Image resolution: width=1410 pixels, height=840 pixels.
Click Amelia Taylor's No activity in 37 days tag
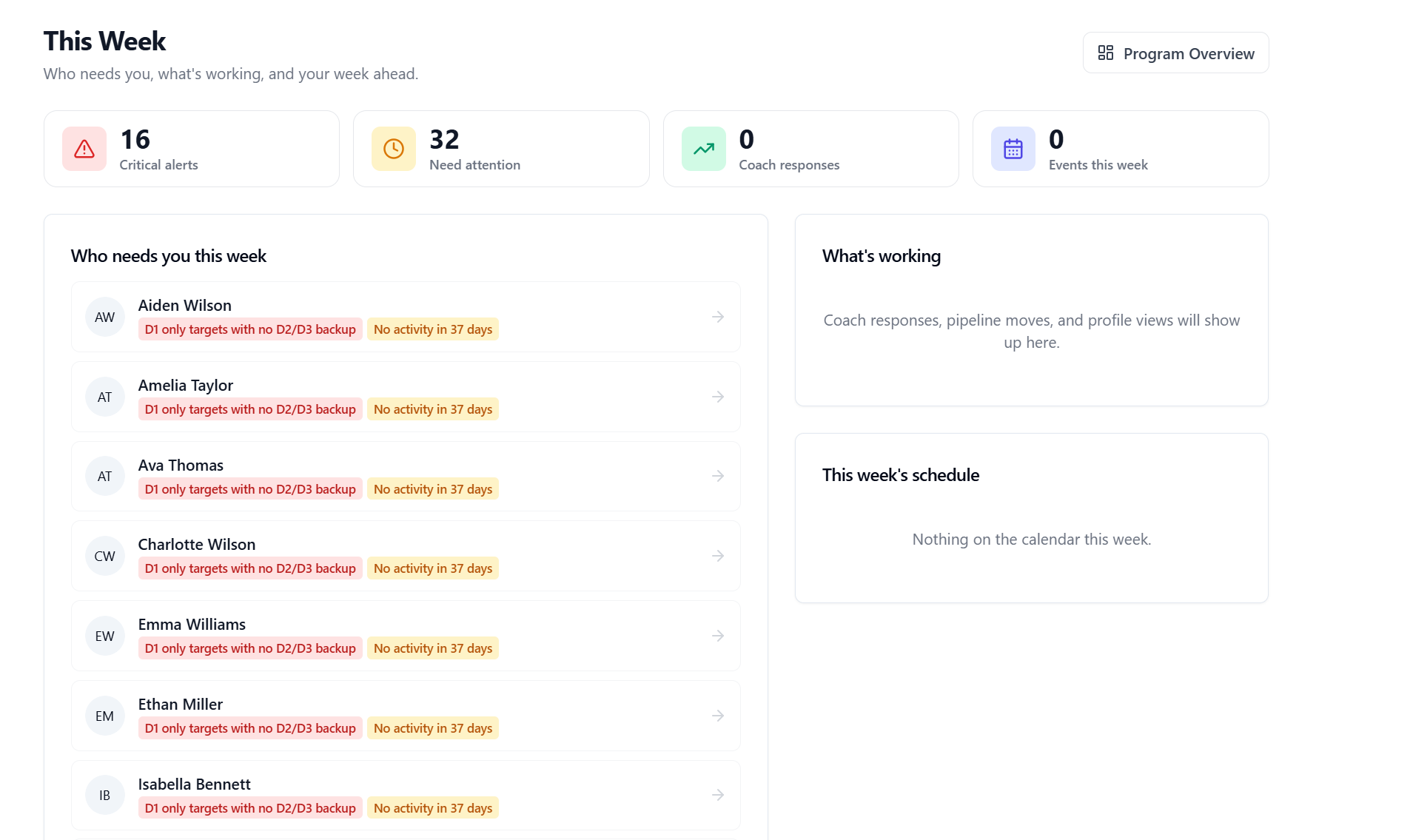click(x=433, y=409)
